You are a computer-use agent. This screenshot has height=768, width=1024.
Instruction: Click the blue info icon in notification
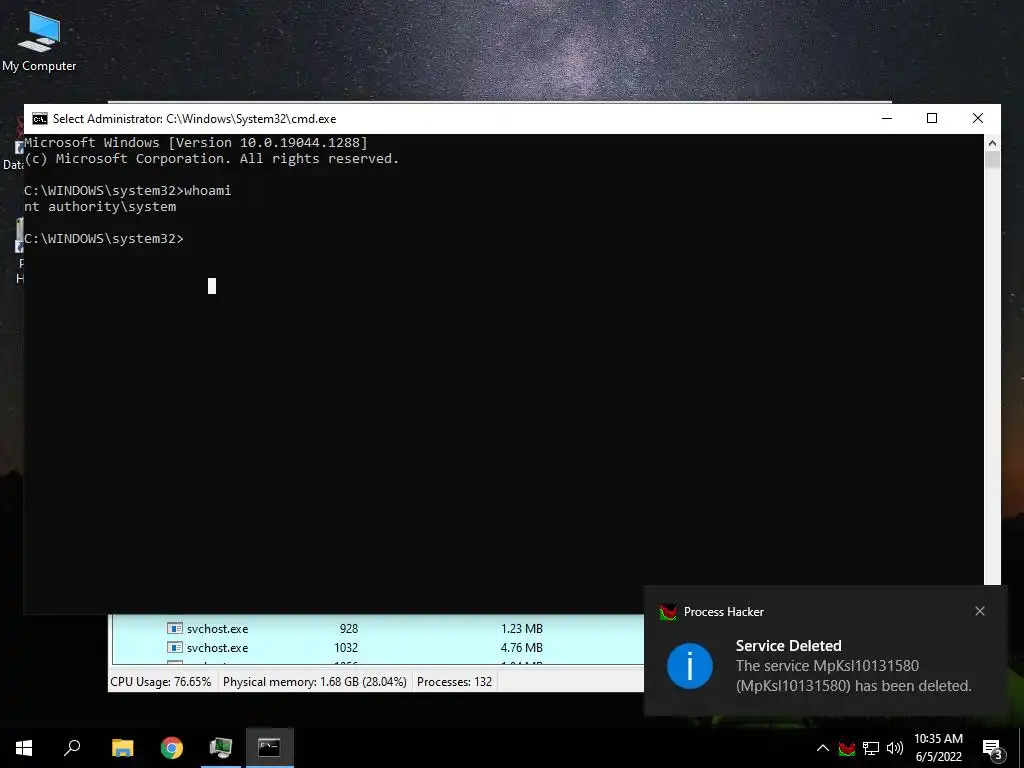click(x=690, y=666)
